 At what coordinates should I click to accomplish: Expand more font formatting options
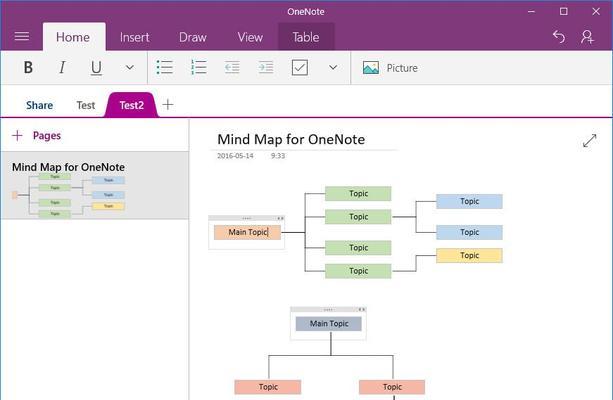(129, 68)
